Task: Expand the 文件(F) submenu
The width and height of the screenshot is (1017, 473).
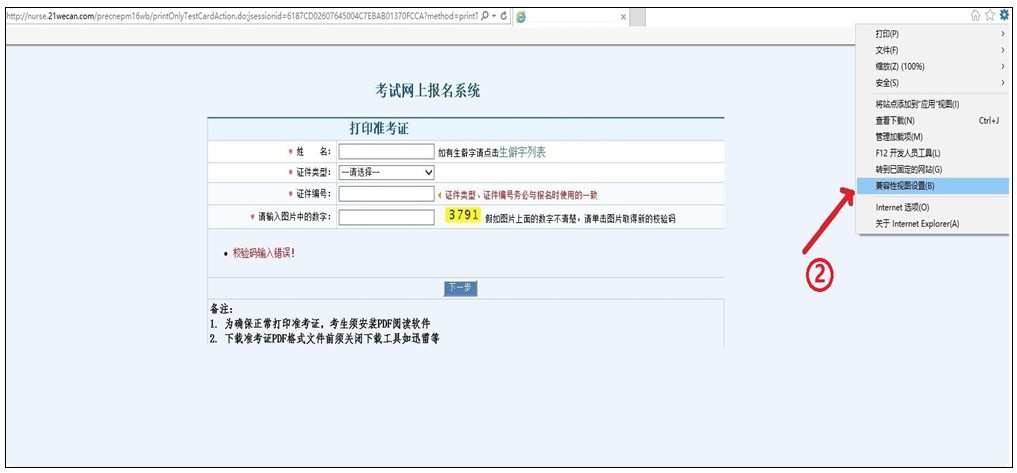Action: click(x=932, y=50)
